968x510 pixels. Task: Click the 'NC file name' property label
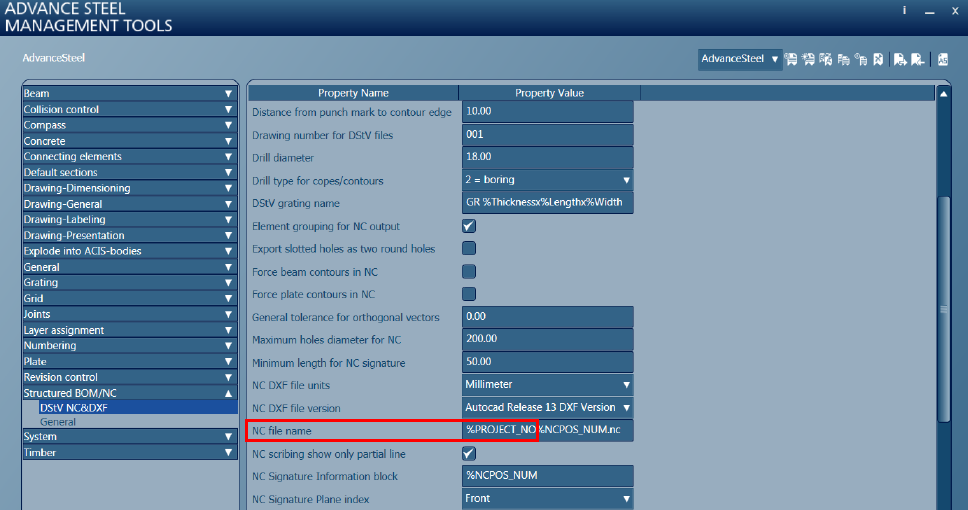(282, 431)
